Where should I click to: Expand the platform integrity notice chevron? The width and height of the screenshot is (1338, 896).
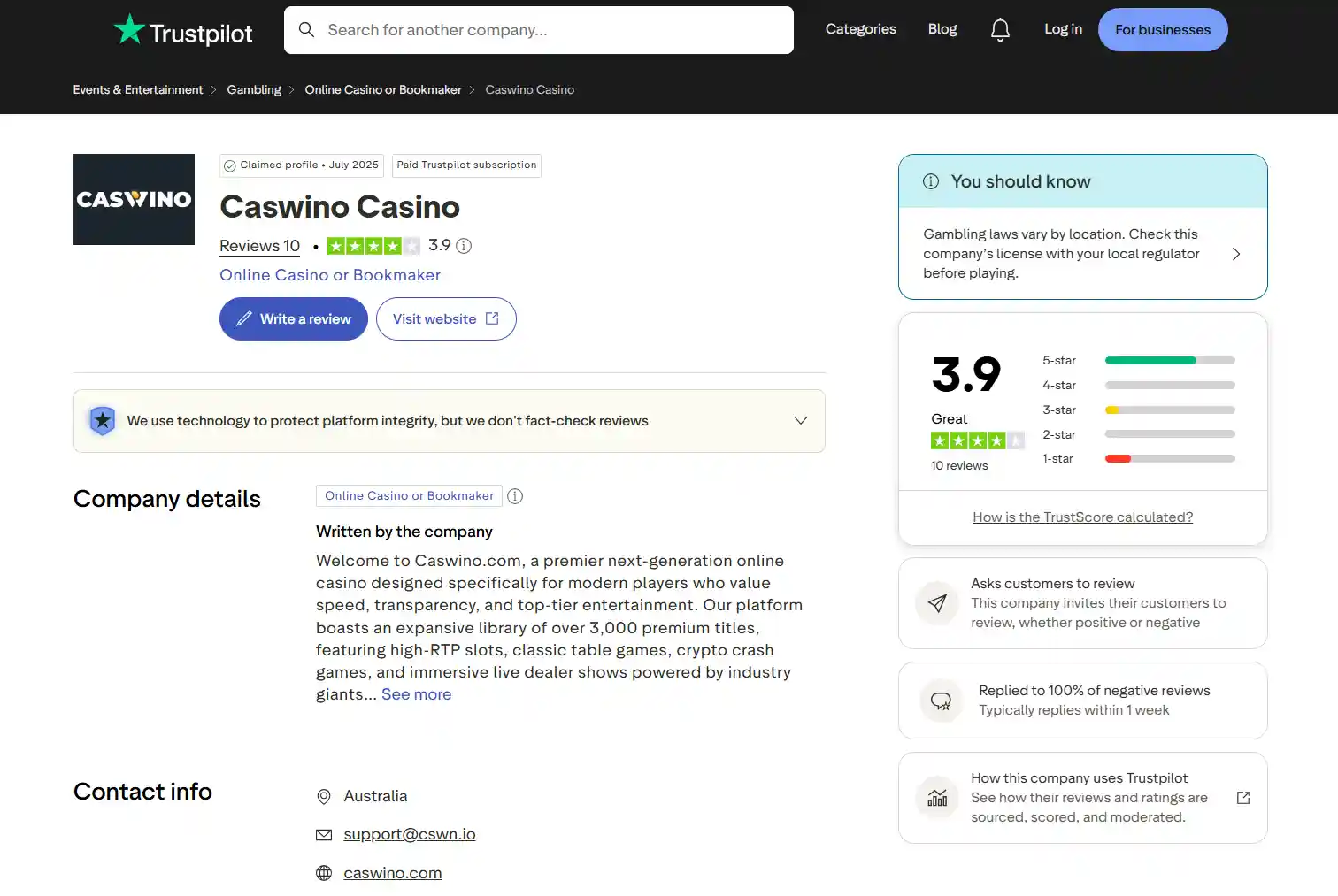pyautogui.click(x=801, y=421)
